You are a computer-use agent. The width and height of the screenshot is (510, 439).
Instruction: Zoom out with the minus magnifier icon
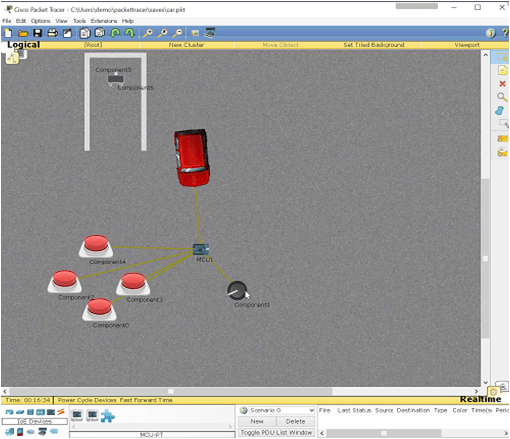point(178,33)
